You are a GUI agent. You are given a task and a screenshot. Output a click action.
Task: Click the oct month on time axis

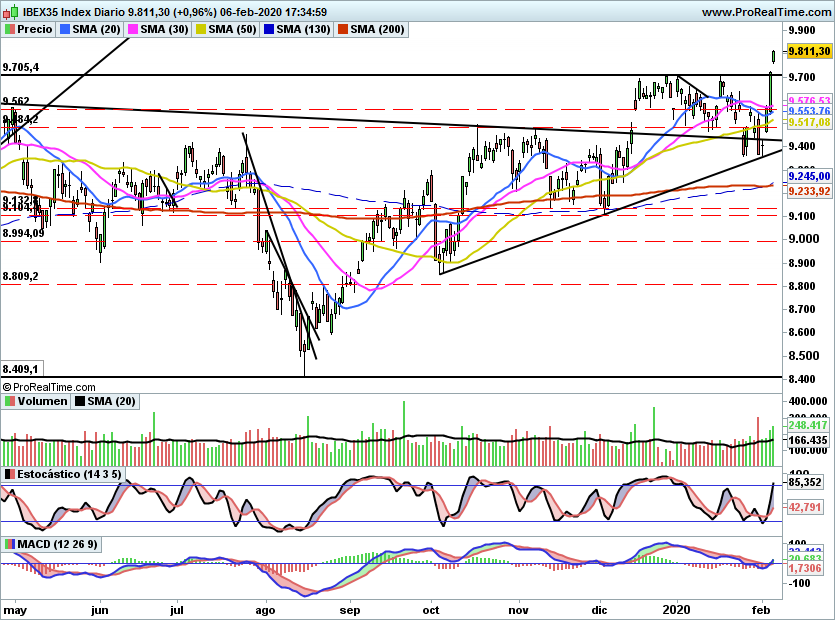click(x=431, y=610)
